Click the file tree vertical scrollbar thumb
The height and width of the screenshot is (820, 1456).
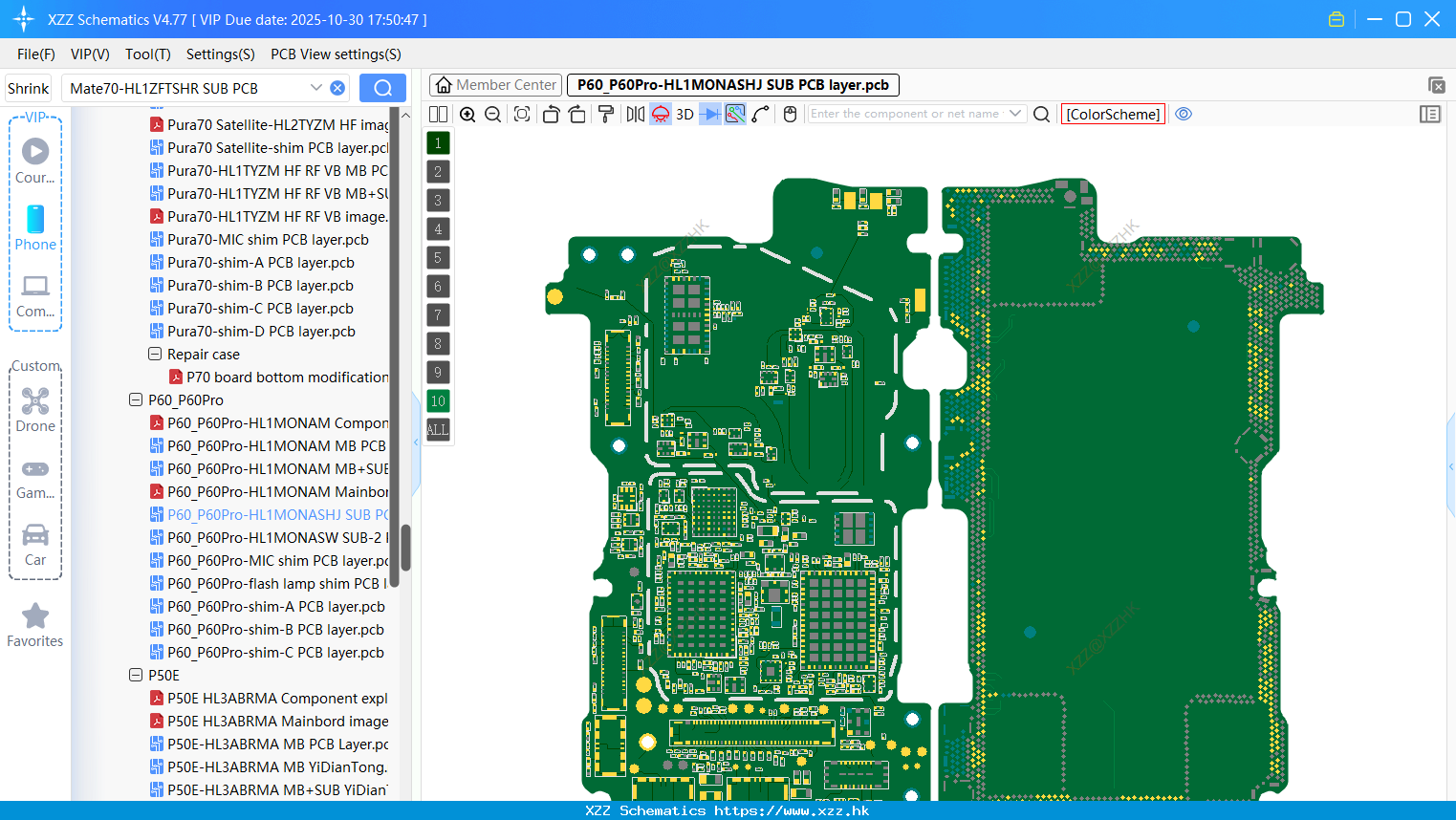[405, 547]
